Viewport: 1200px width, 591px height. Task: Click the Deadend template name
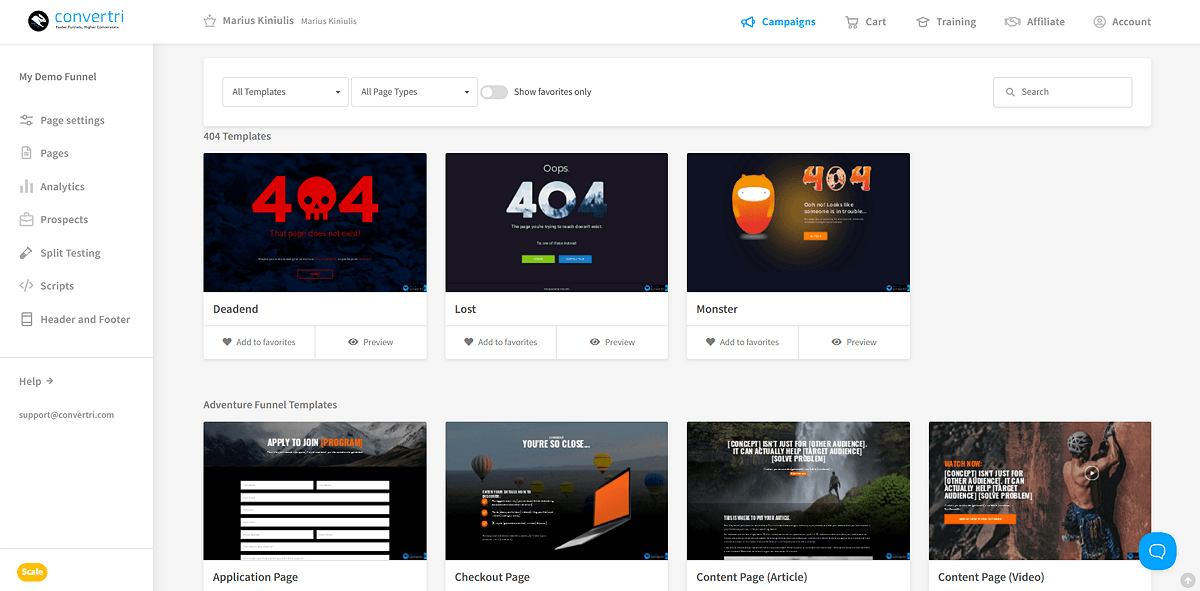click(x=236, y=309)
